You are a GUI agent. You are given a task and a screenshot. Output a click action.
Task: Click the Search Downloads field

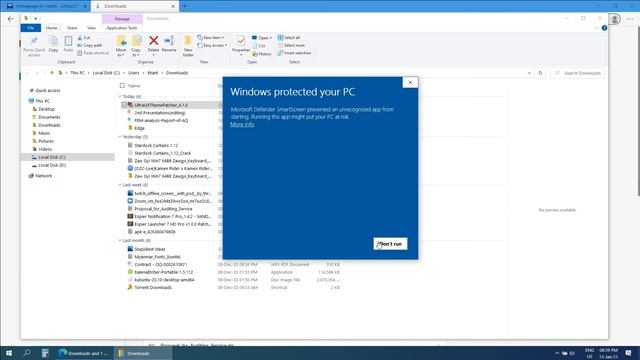click(578, 73)
